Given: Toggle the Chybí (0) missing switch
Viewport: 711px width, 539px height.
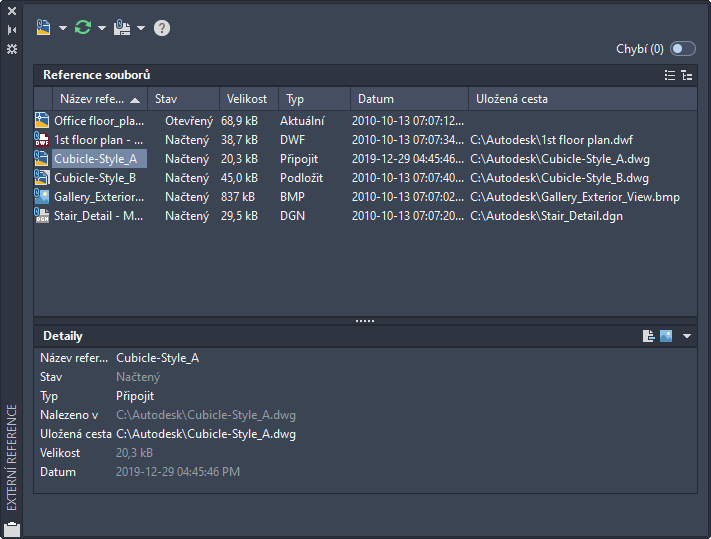Looking at the screenshot, I should 683,48.
